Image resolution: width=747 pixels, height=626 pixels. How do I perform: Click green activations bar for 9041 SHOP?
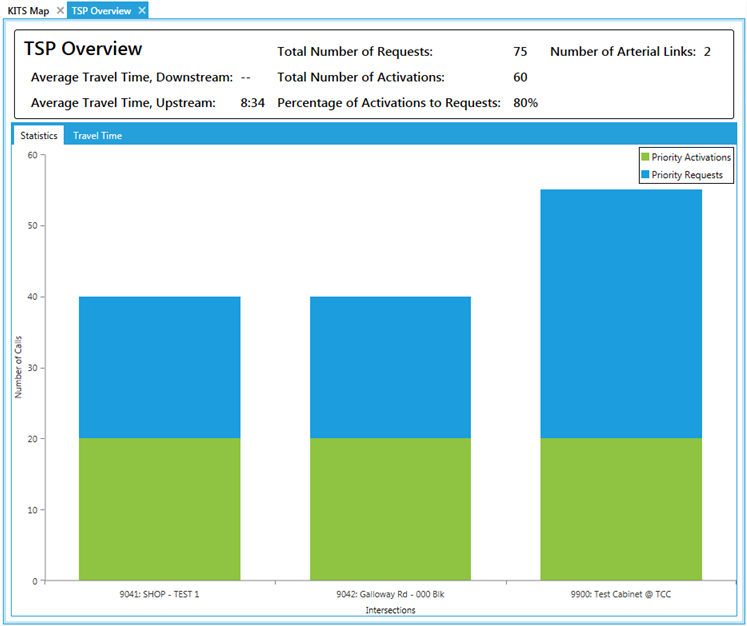click(x=159, y=508)
